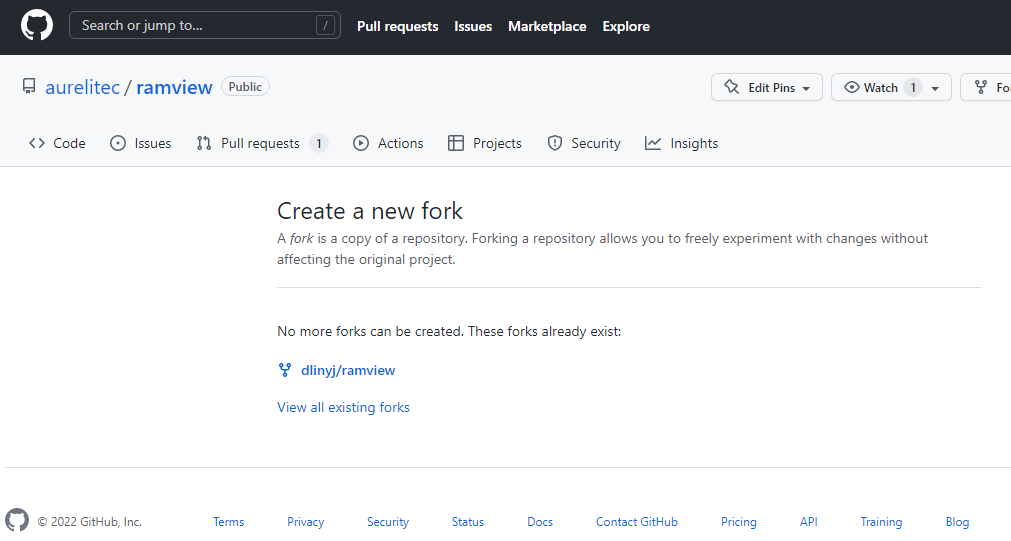
Task: Open the Security tab
Action: [x=584, y=143]
